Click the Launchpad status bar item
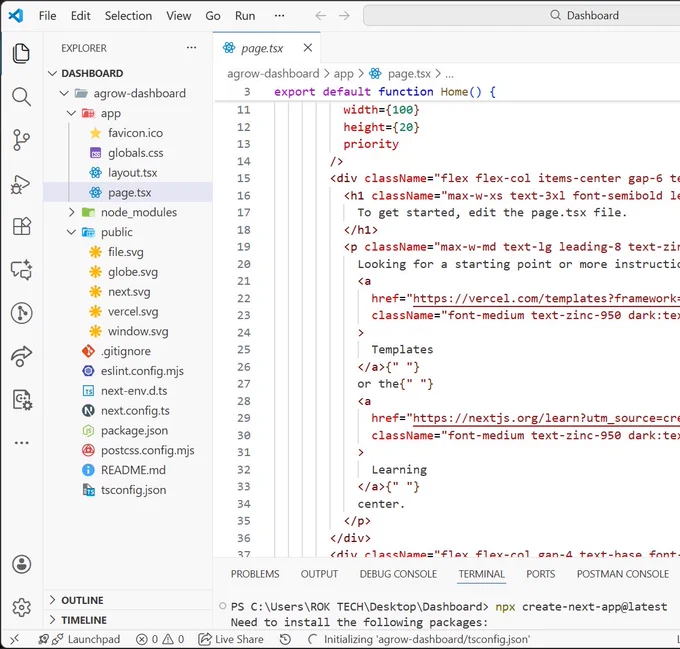 point(79,639)
